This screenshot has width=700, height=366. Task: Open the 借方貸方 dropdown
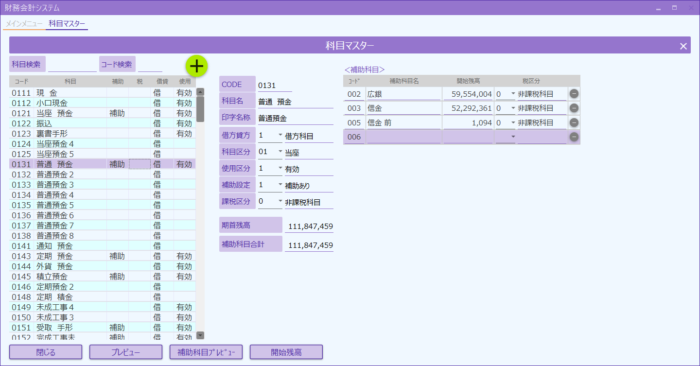coord(280,135)
